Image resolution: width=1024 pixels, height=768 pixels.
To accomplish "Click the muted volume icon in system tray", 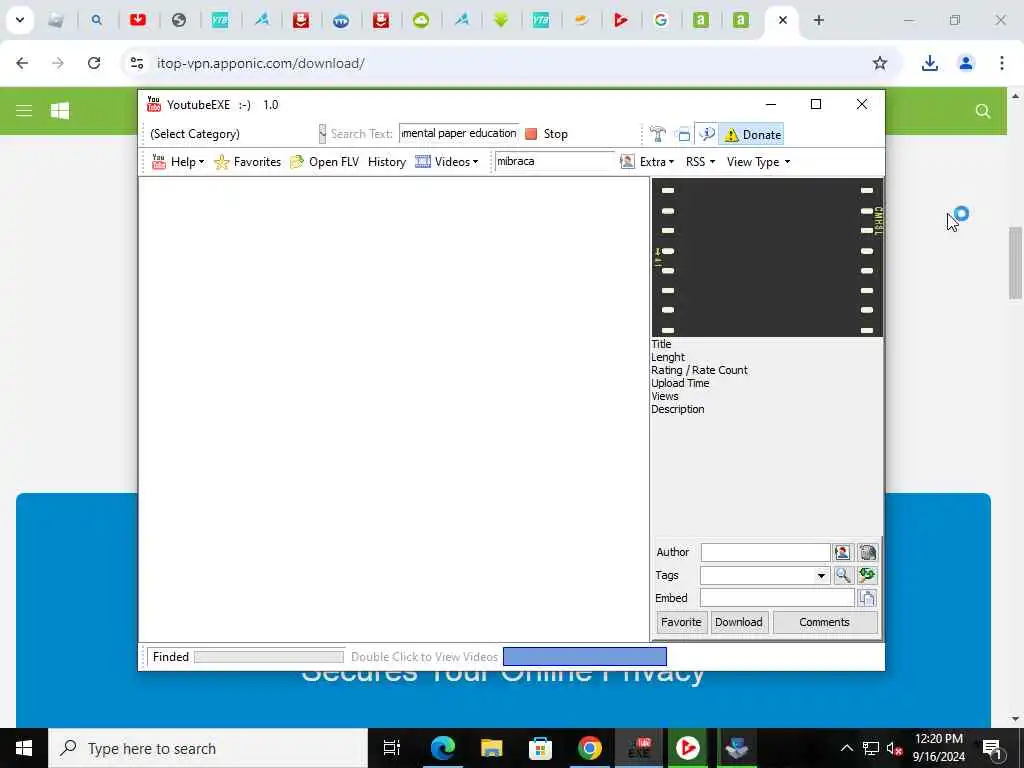I will click(x=894, y=748).
